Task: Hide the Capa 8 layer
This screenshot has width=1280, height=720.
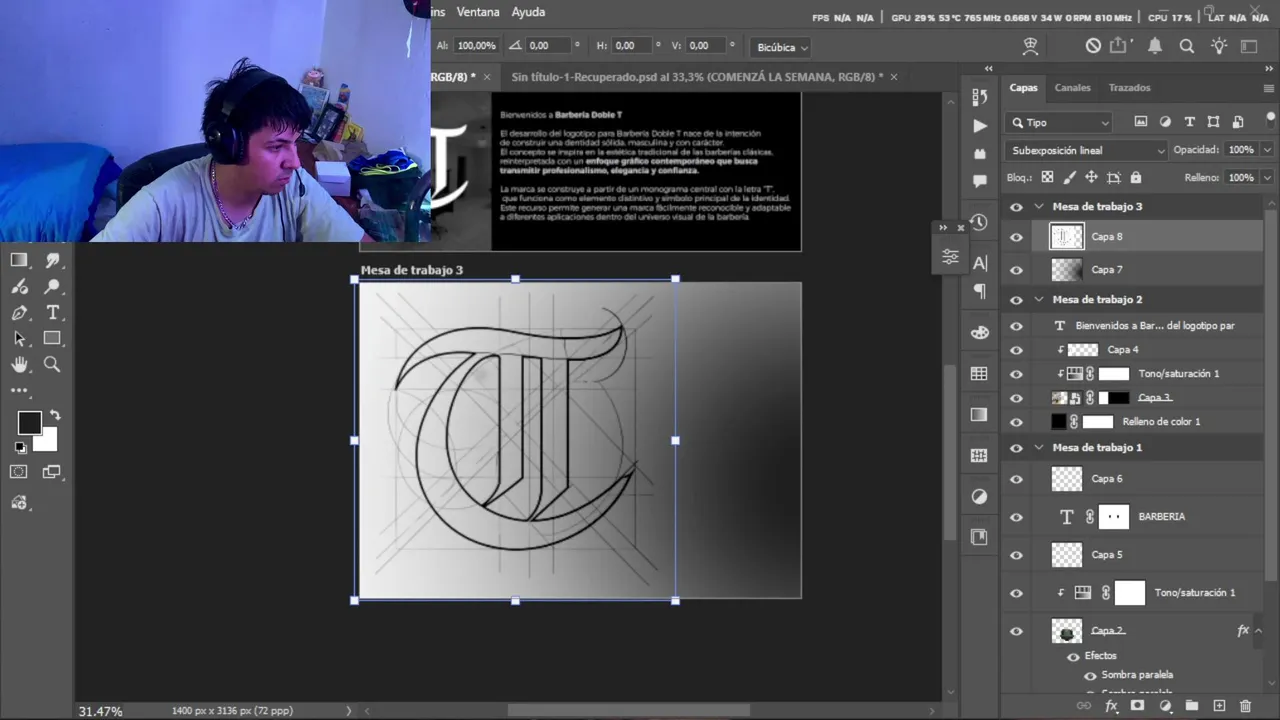Action: pyautogui.click(x=1017, y=237)
